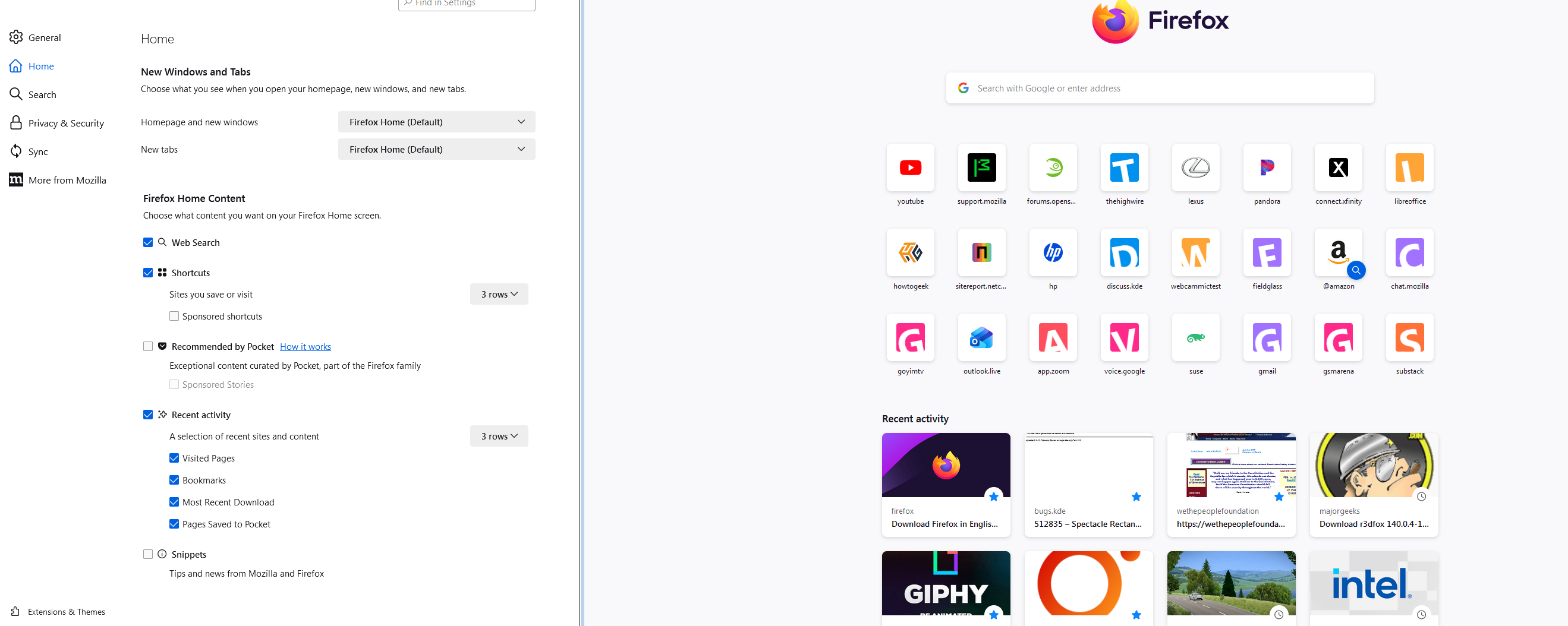The width and height of the screenshot is (1568, 626).
Task: Open wethepeoplefoundation recent activity card
Action: pyautogui.click(x=1231, y=485)
